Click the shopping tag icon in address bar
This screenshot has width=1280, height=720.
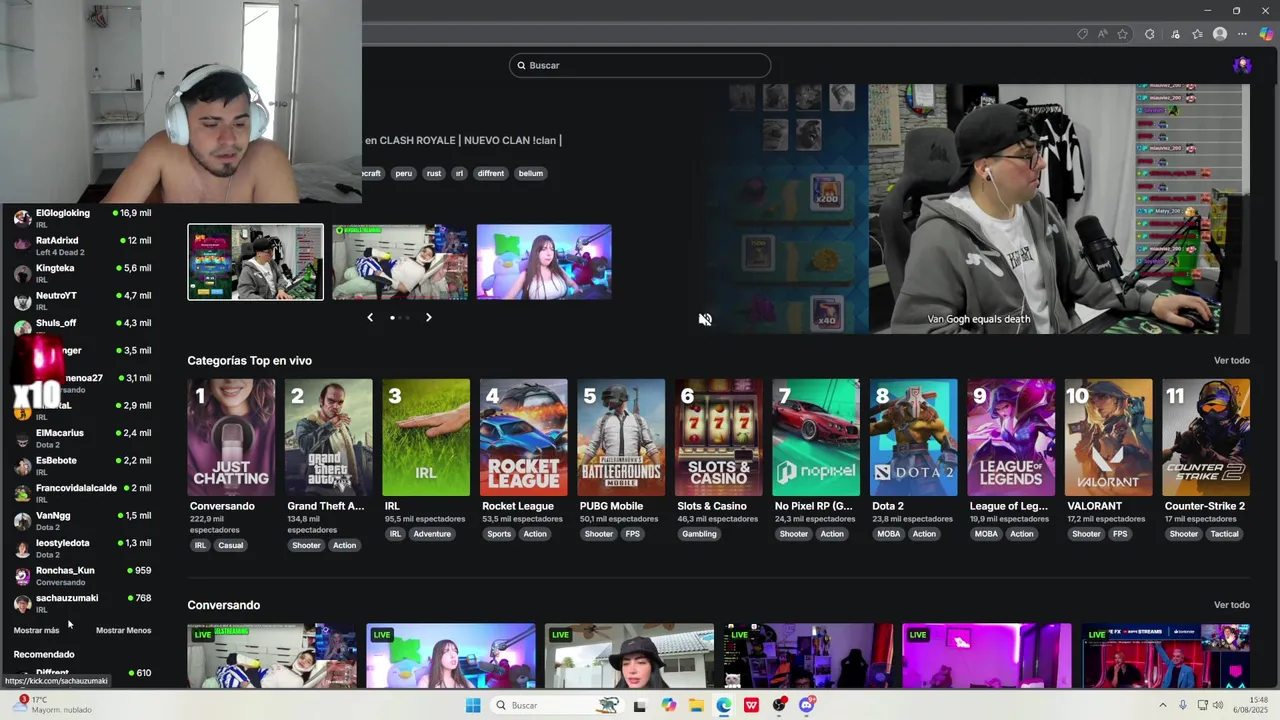[x=1082, y=34]
